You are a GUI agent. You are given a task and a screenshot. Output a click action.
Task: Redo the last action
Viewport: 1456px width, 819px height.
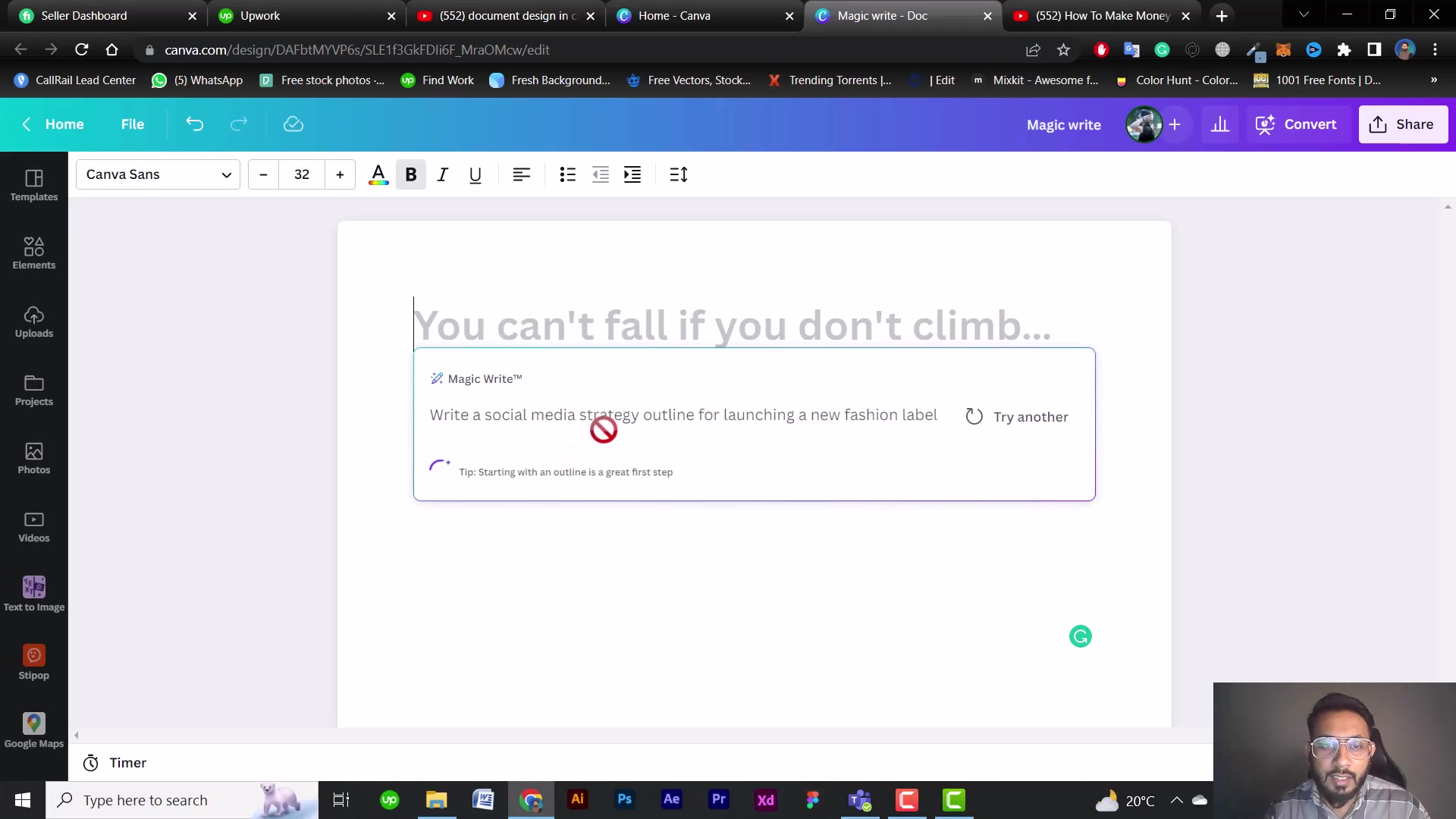[239, 124]
